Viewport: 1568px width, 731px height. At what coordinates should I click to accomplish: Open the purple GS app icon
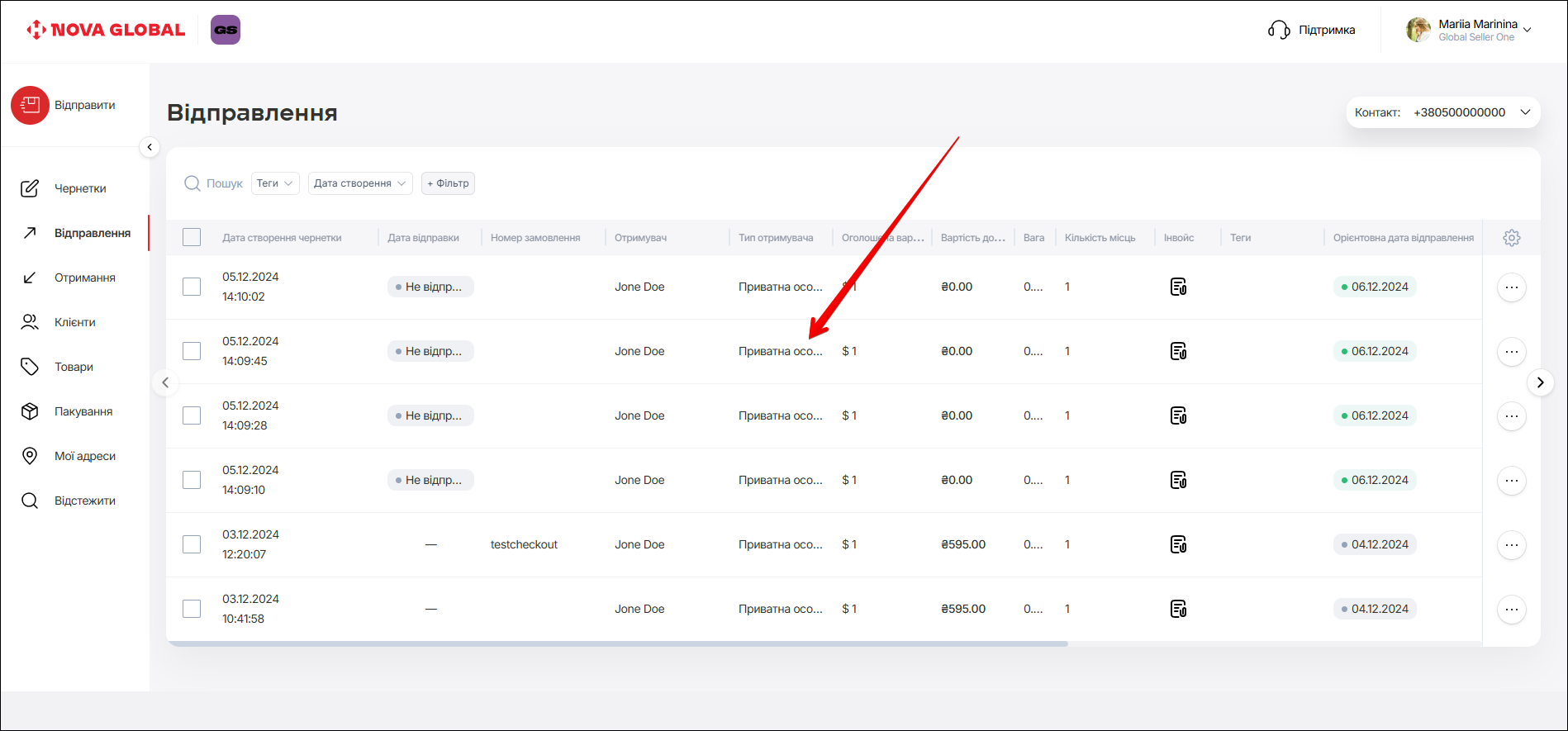pos(226,30)
